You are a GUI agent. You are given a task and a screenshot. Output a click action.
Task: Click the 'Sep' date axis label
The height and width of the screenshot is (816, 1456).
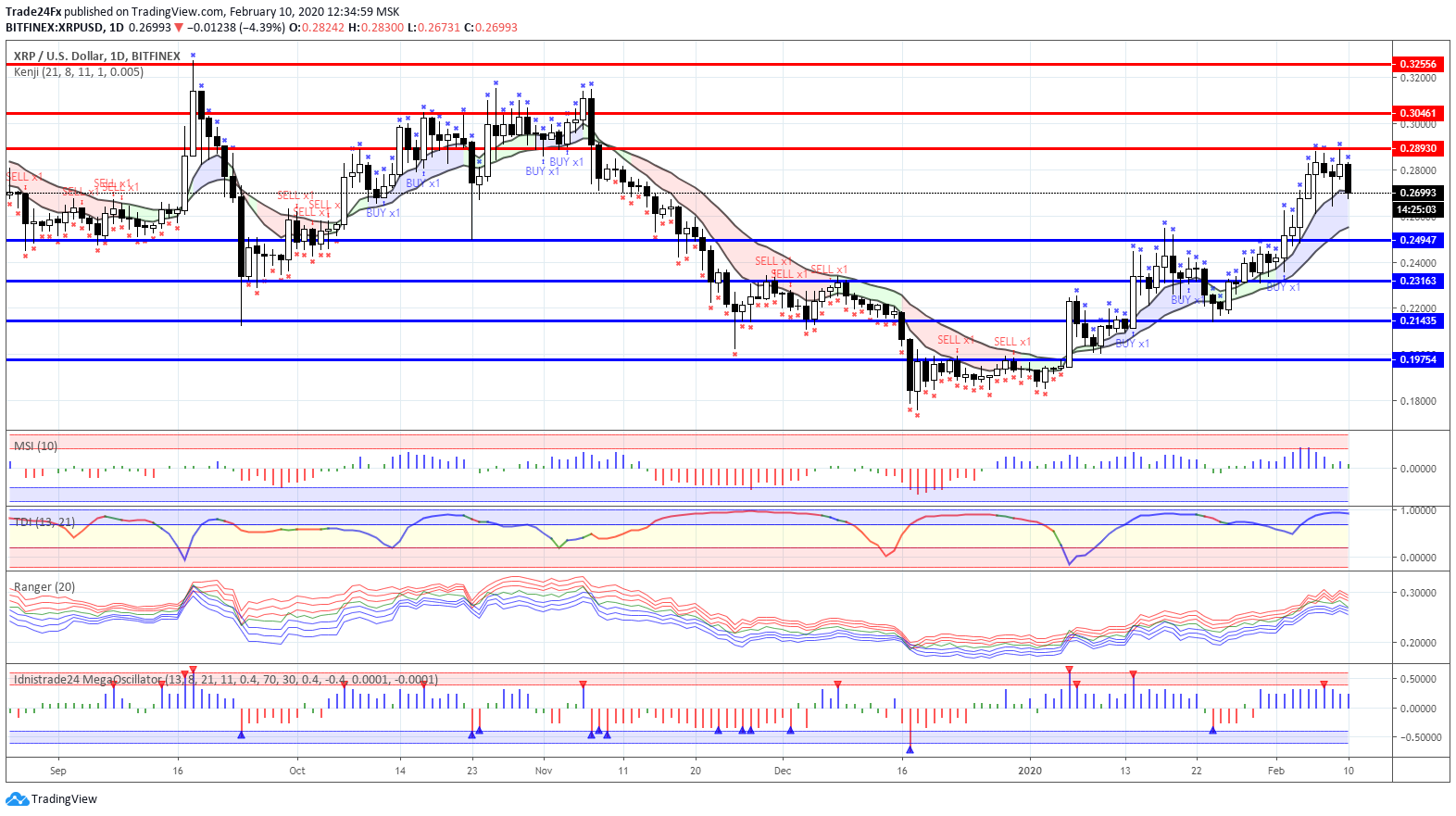coord(58,771)
